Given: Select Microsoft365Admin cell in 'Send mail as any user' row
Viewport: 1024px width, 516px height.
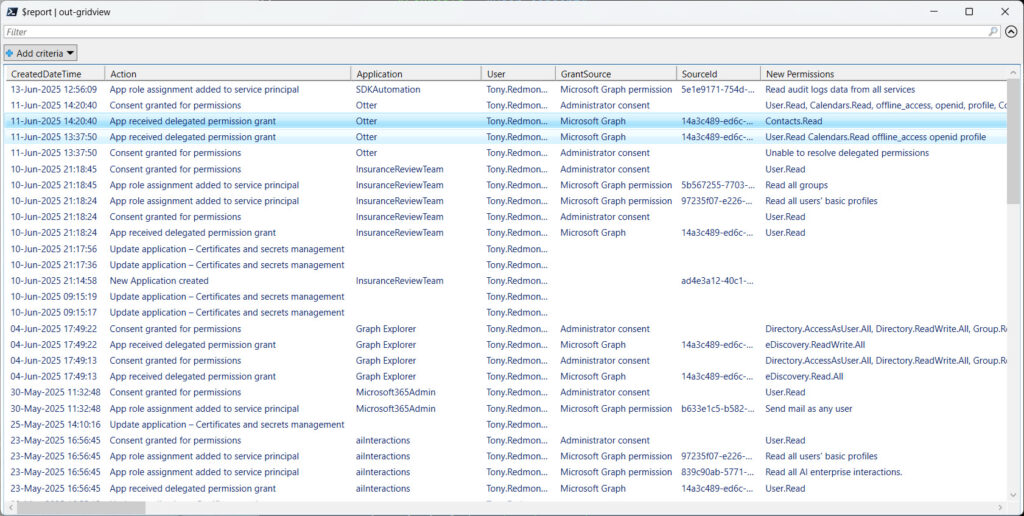Looking at the screenshot, I should [x=396, y=409].
